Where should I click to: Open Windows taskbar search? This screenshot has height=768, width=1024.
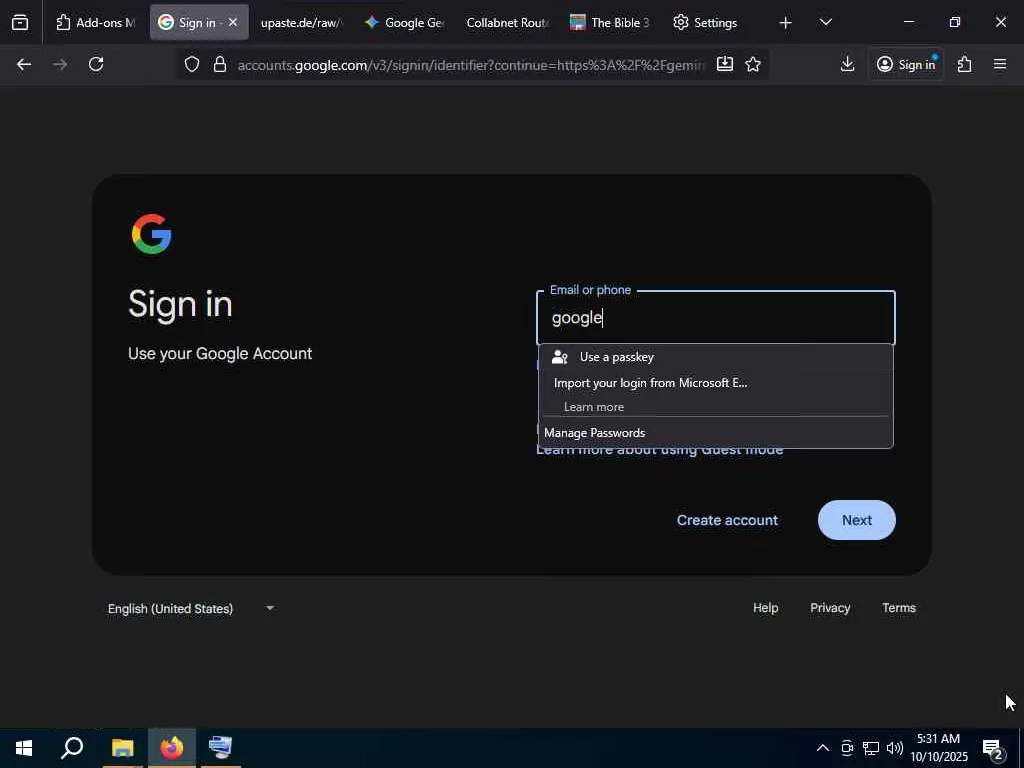pyautogui.click(x=72, y=748)
